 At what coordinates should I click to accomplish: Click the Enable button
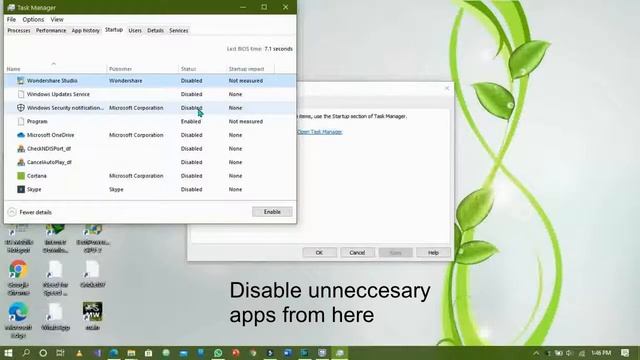click(272, 212)
